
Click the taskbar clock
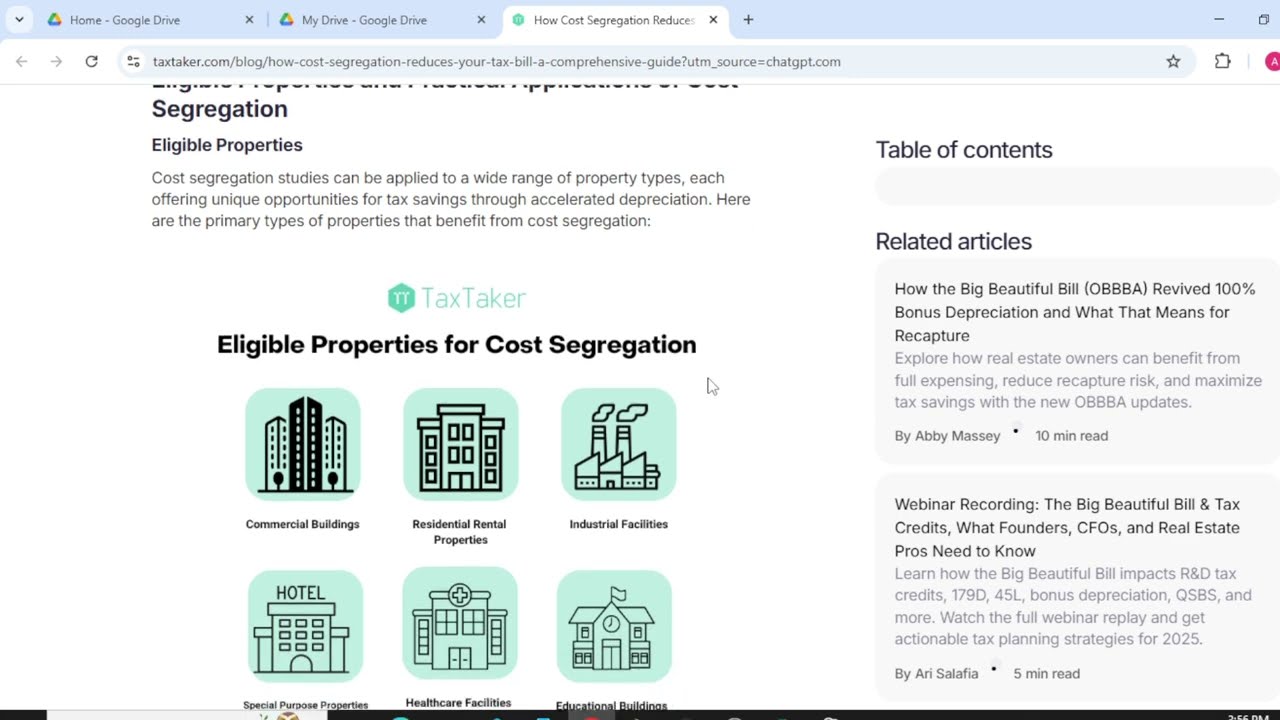[x=1250, y=716]
